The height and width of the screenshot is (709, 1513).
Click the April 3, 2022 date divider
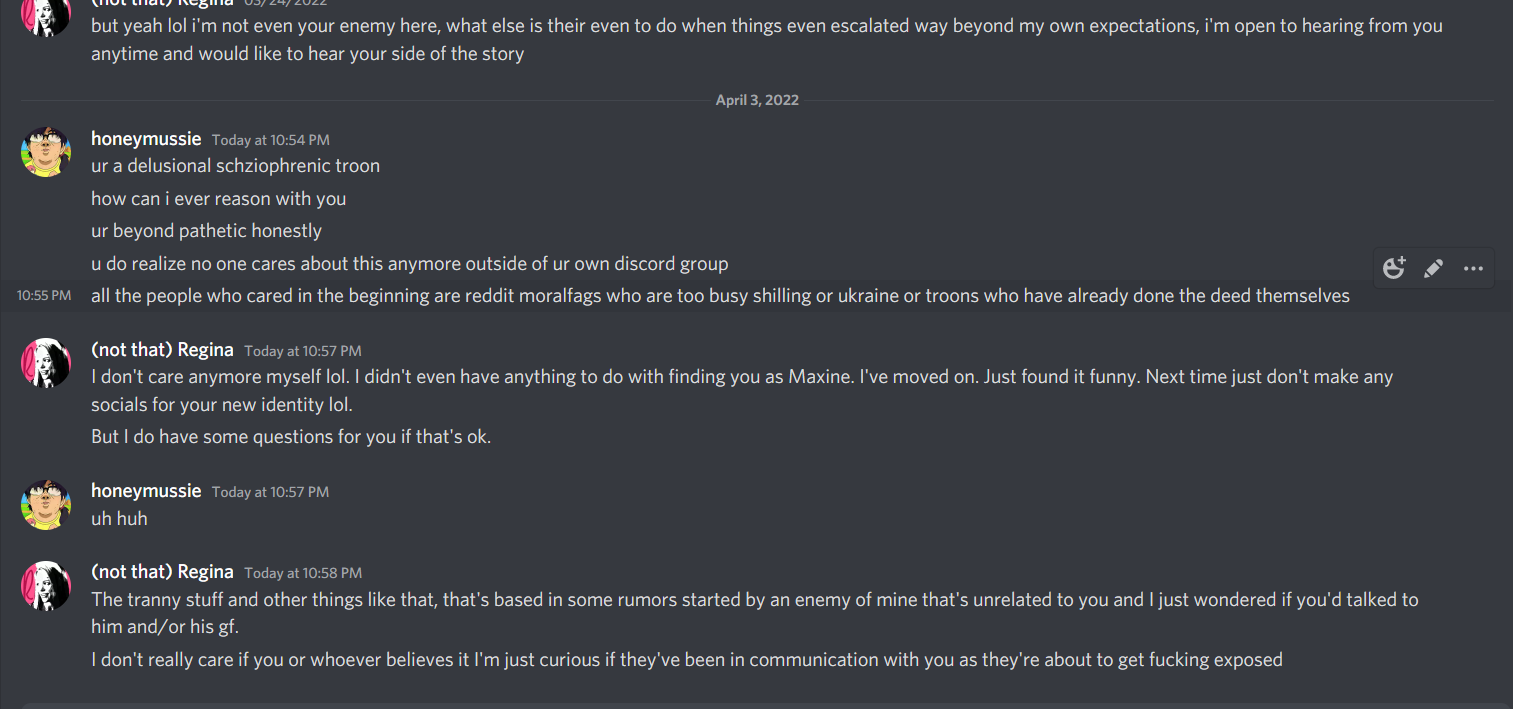(x=757, y=100)
